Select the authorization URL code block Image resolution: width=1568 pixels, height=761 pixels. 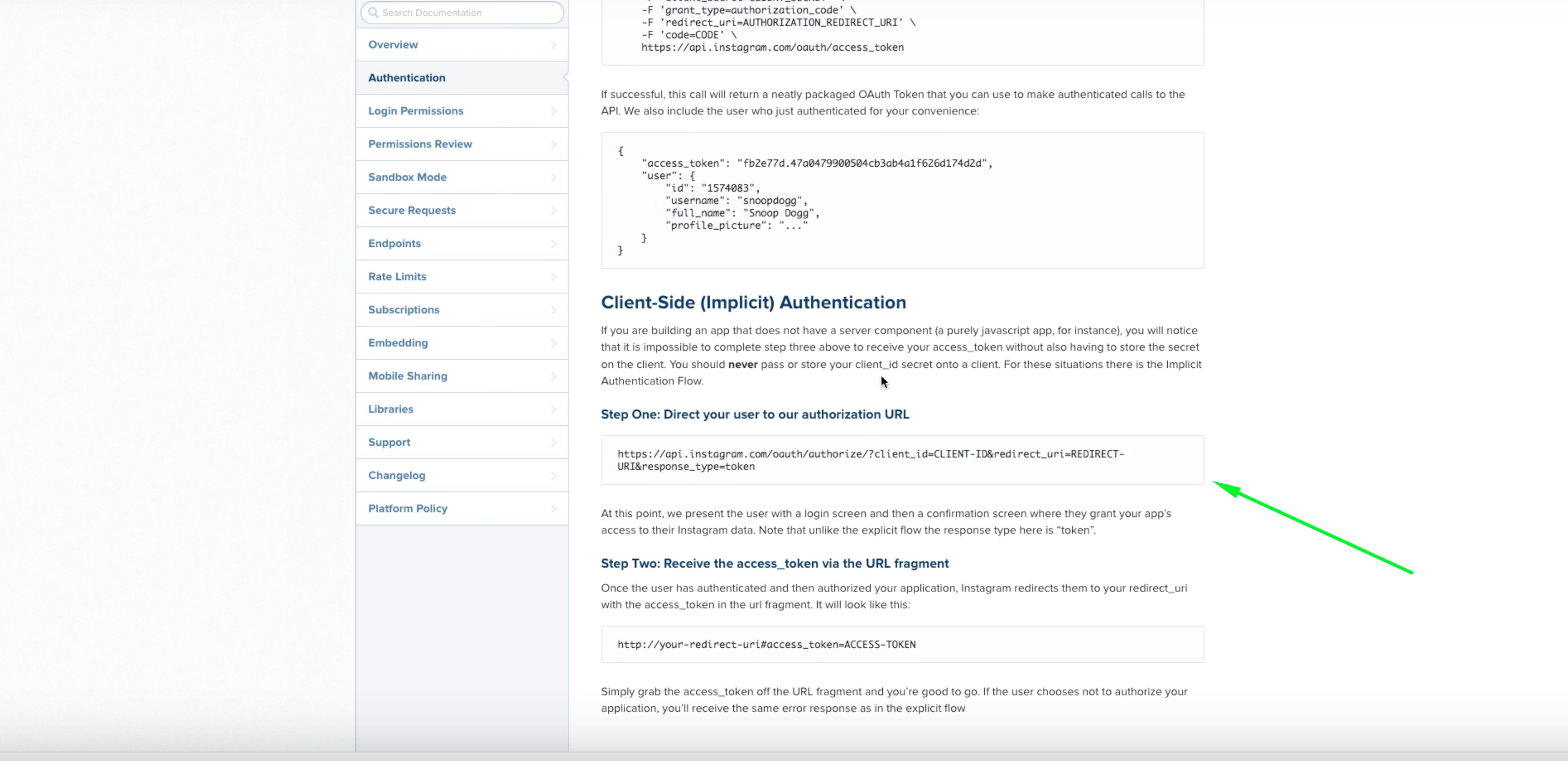pos(902,459)
